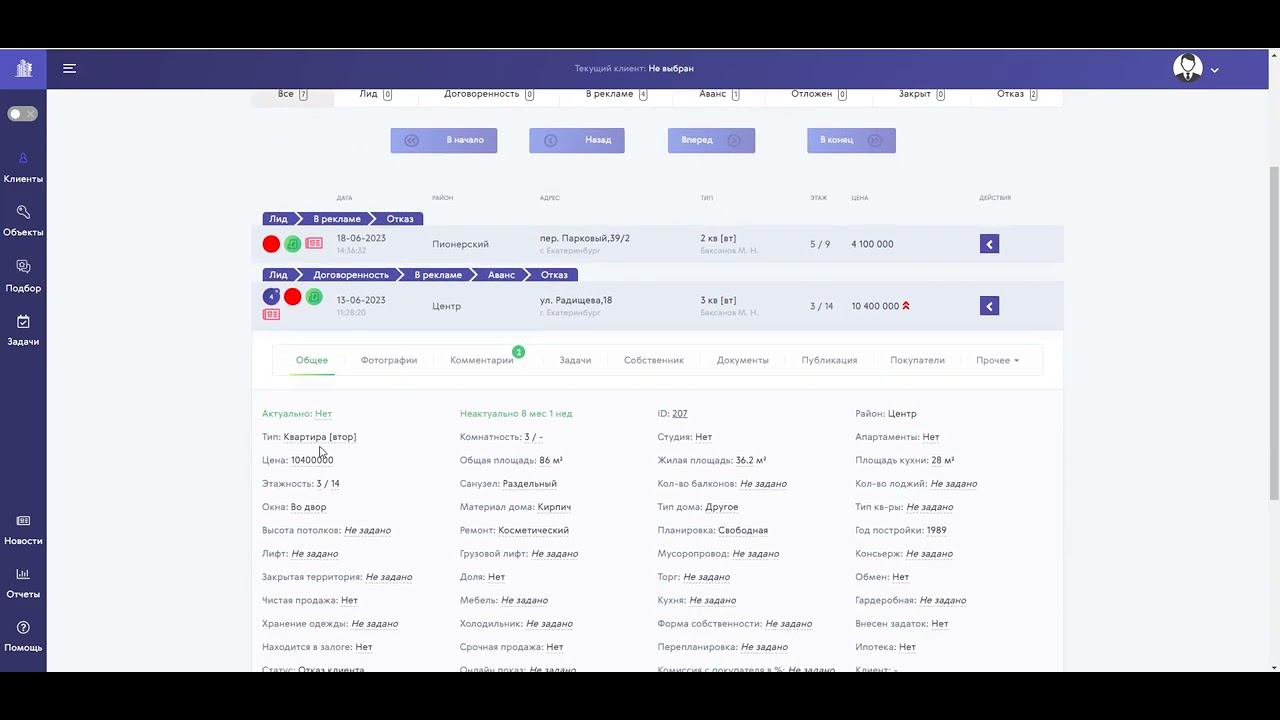
Task: Open the Подбор sidebar section
Action: [23, 276]
